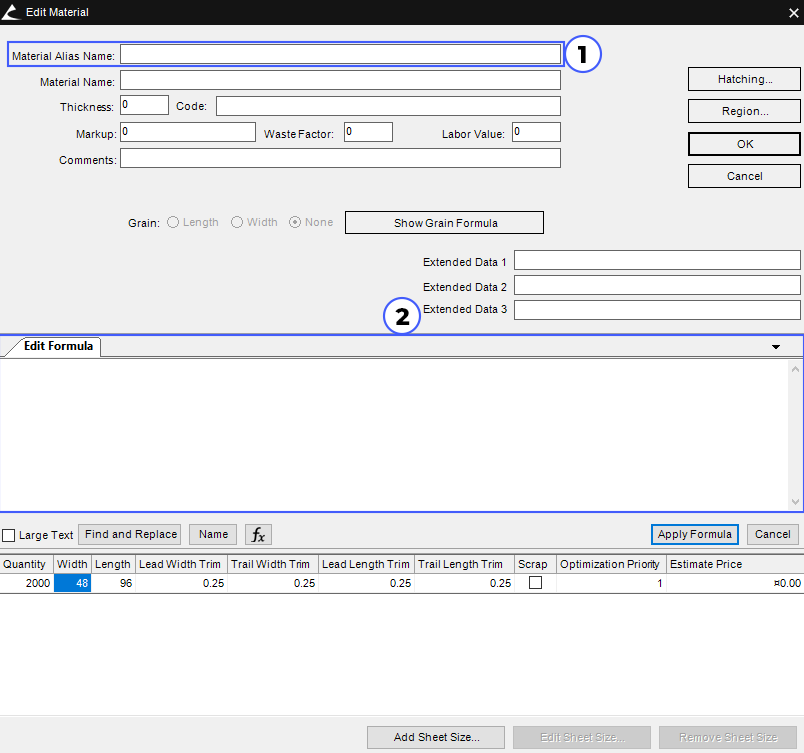This screenshot has width=804, height=753.
Task: Toggle the Scrap checkbox in sheet row
Action: [535, 583]
